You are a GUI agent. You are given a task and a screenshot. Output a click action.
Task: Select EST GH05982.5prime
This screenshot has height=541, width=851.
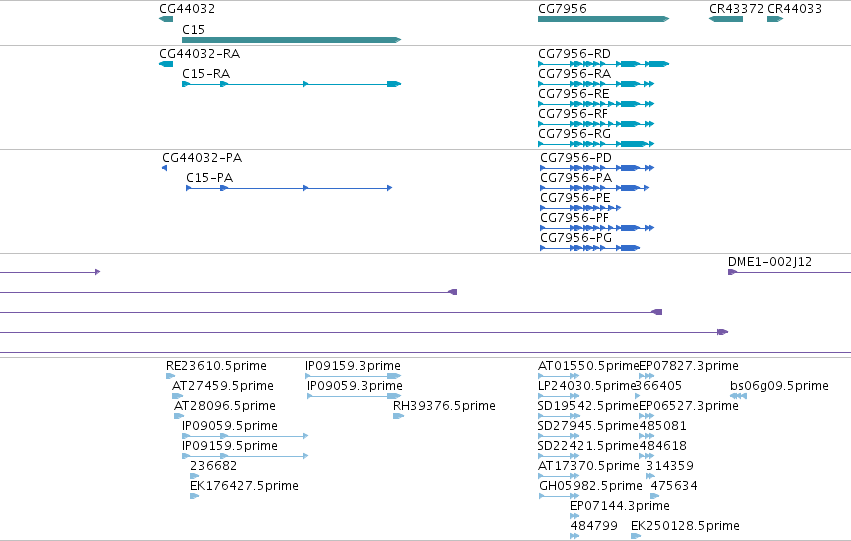coord(558,497)
